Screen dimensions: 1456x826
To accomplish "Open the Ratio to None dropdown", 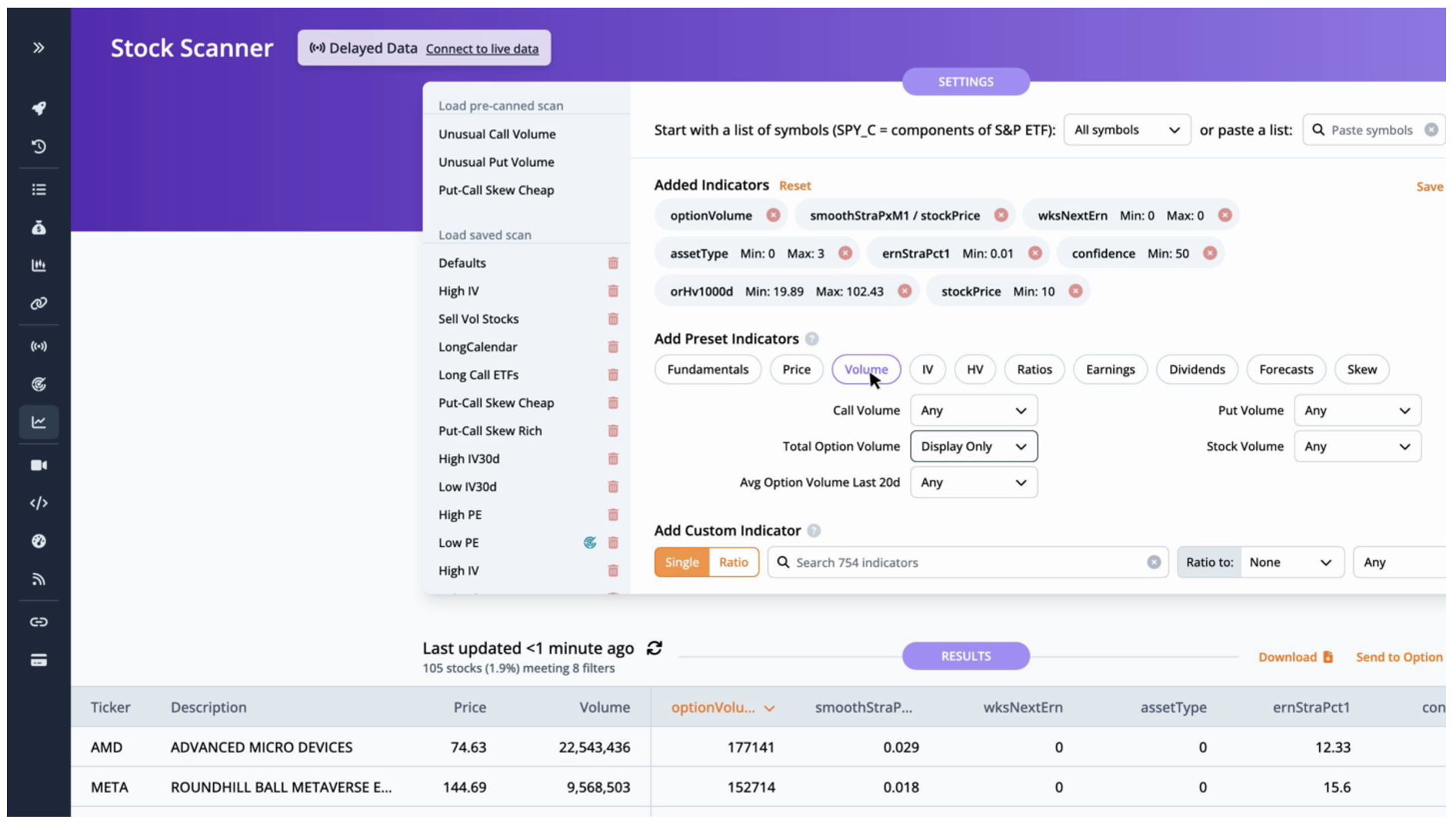I will pyautogui.click(x=1290, y=562).
